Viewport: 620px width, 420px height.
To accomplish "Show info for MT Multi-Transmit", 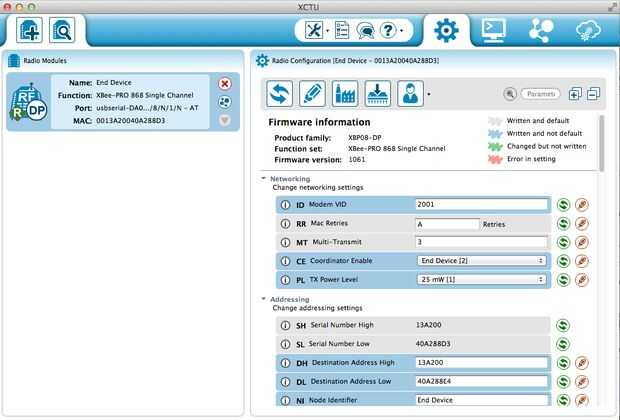I will (x=285, y=242).
